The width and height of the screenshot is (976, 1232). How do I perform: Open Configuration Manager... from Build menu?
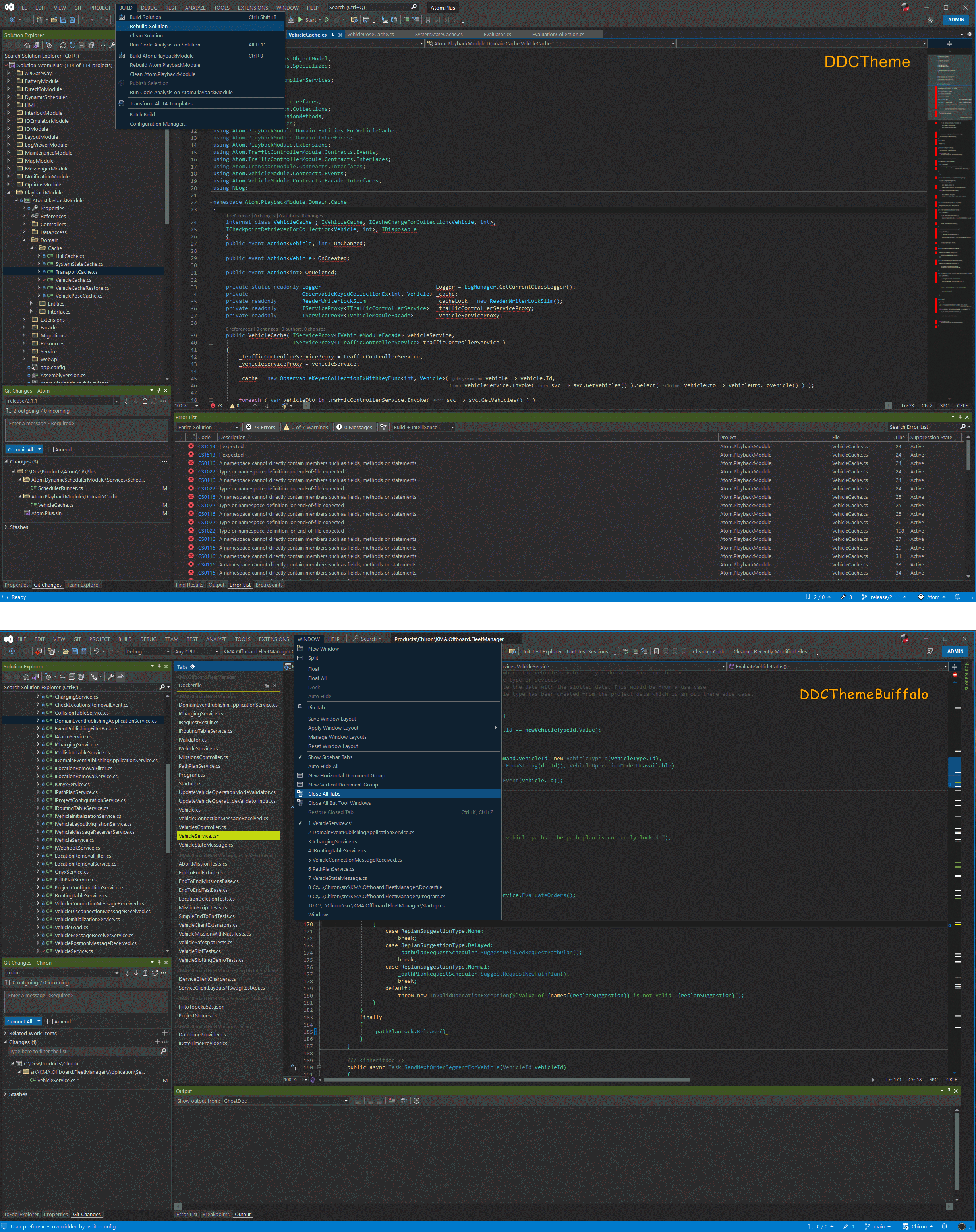click(x=200, y=124)
